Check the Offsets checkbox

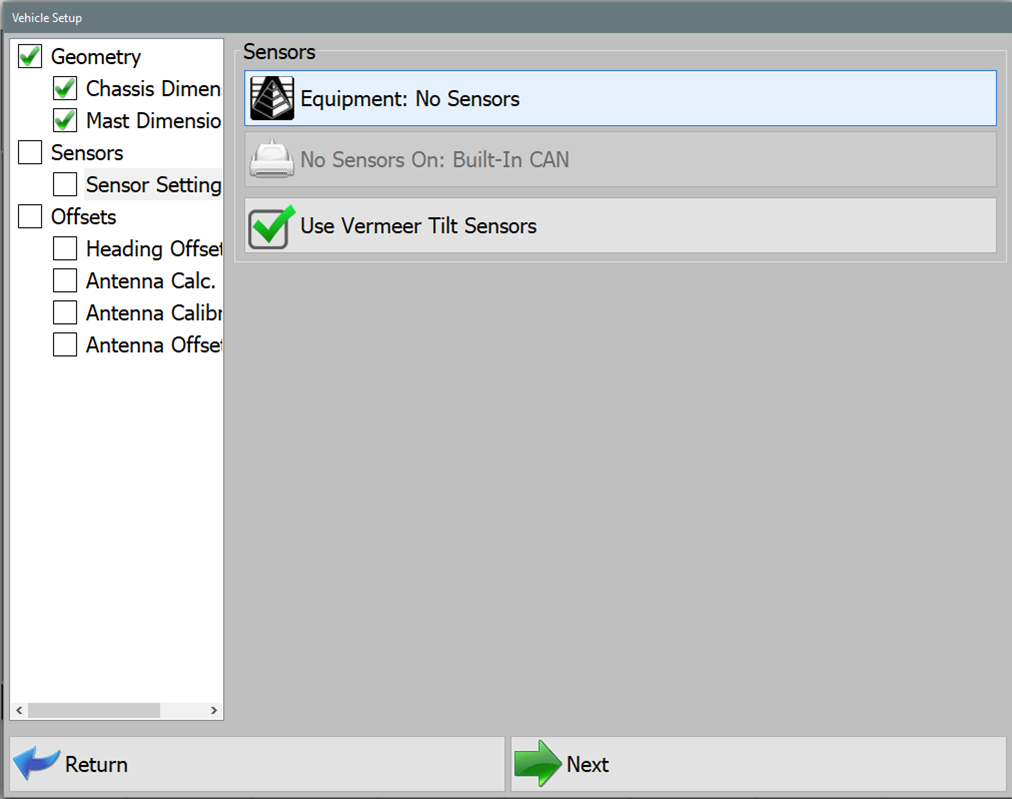[x=29, y=216]
